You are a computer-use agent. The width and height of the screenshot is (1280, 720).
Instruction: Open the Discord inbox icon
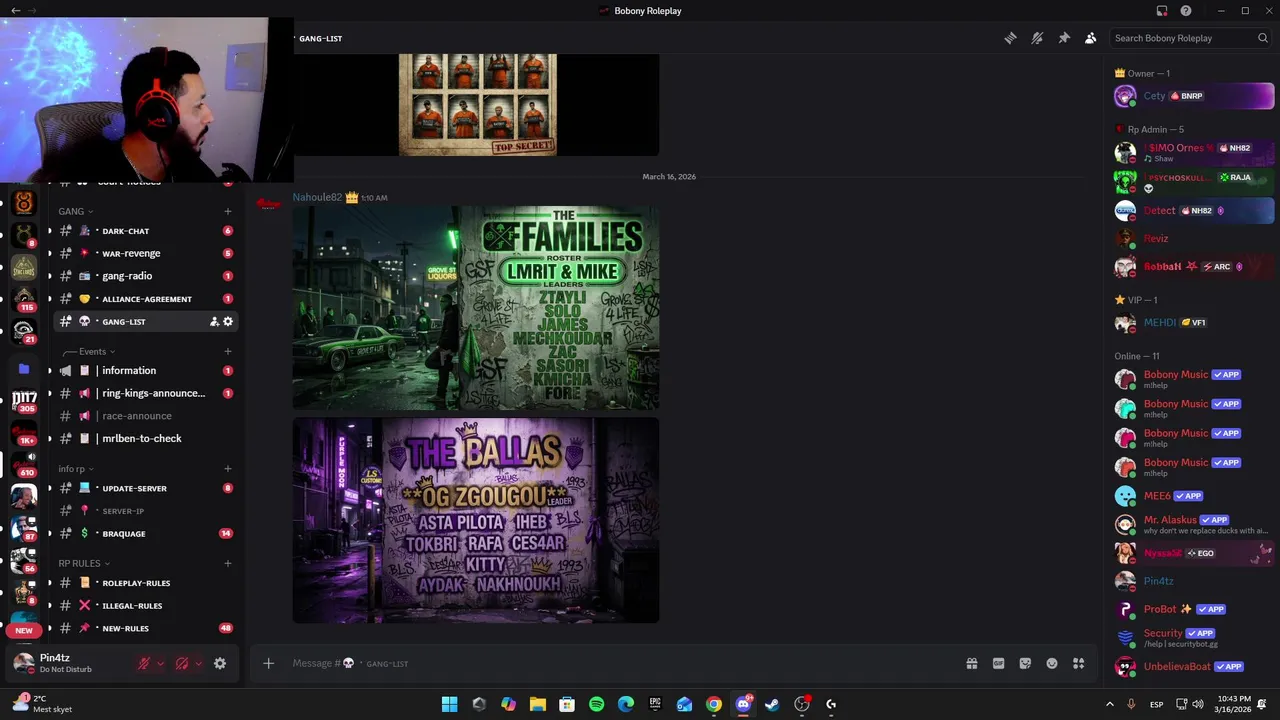pyautogui.click(x=1162, y=11)
